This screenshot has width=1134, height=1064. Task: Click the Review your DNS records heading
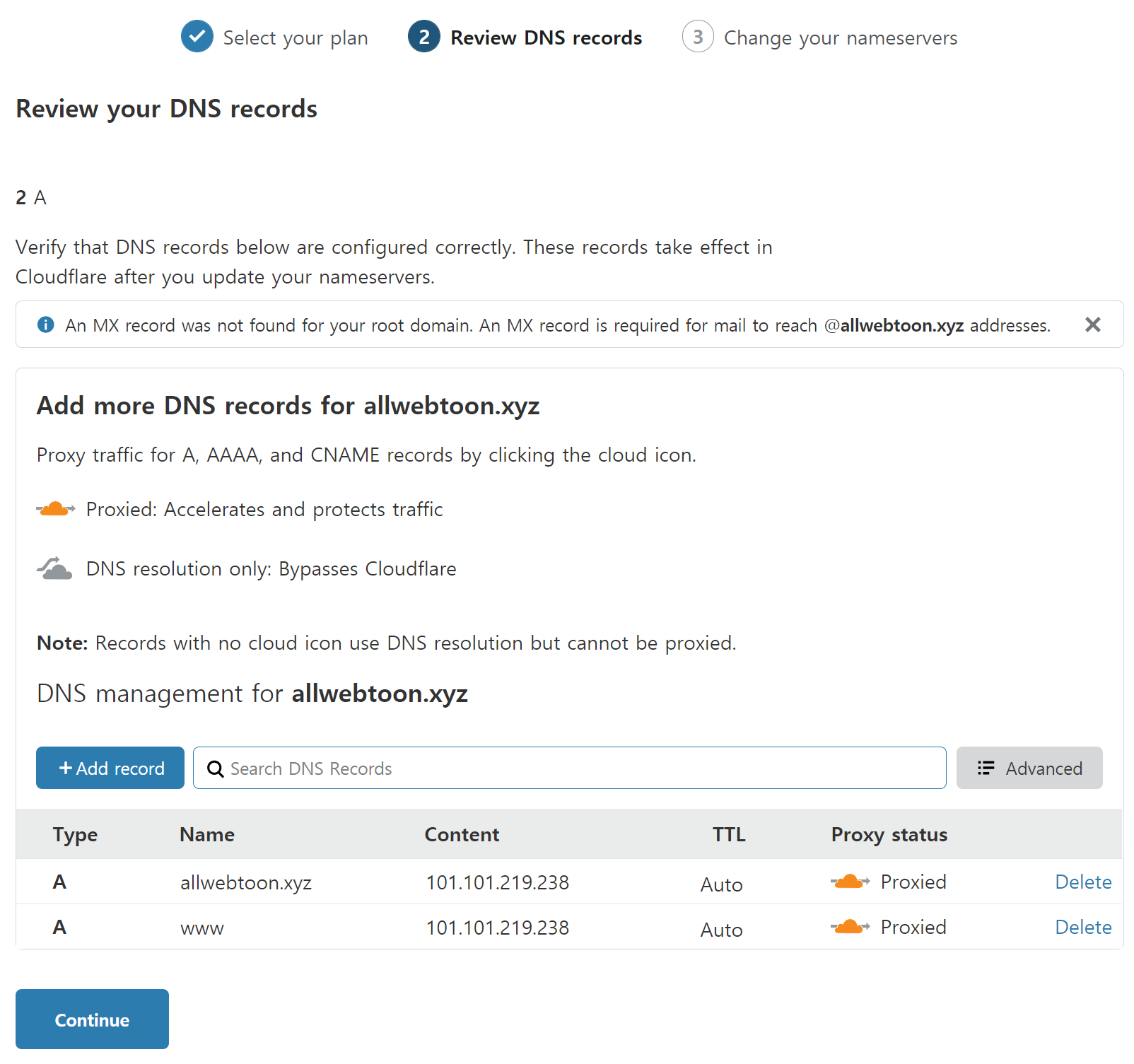(167, 109)
